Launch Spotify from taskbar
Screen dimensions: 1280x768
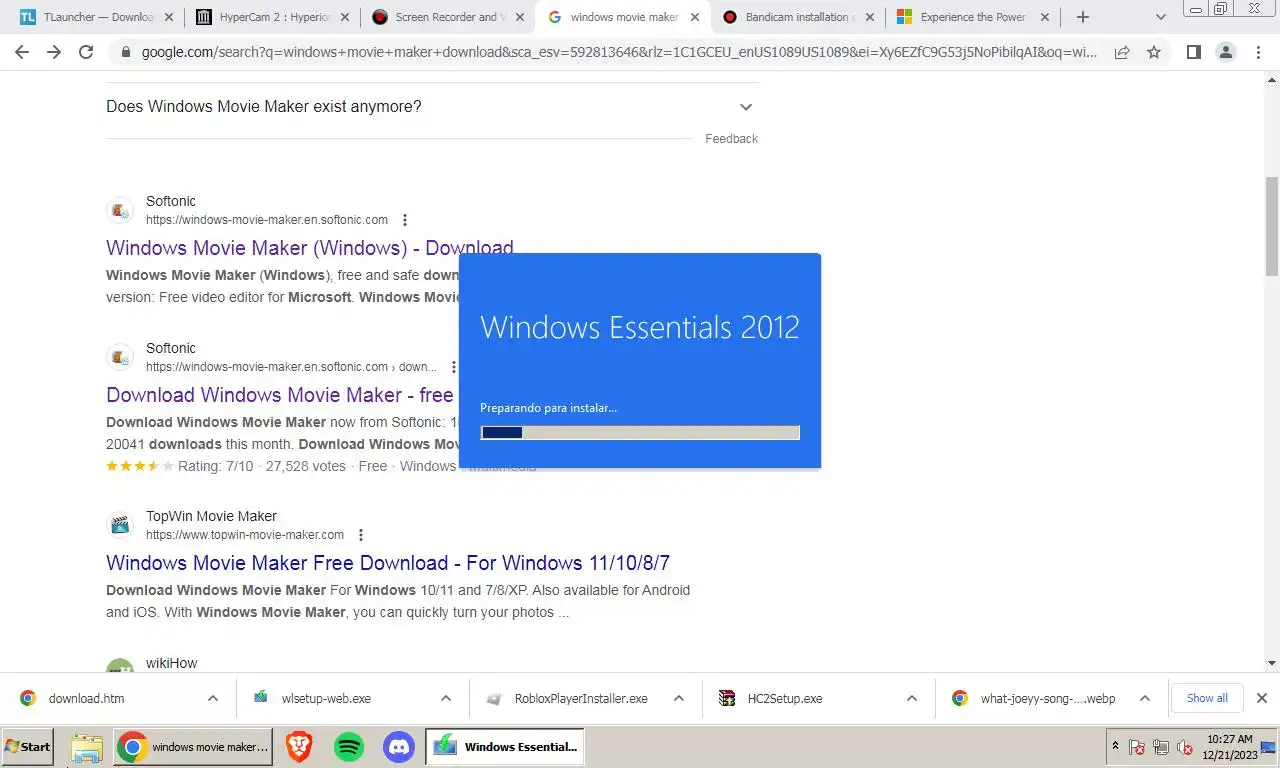[x=348, y=747]
